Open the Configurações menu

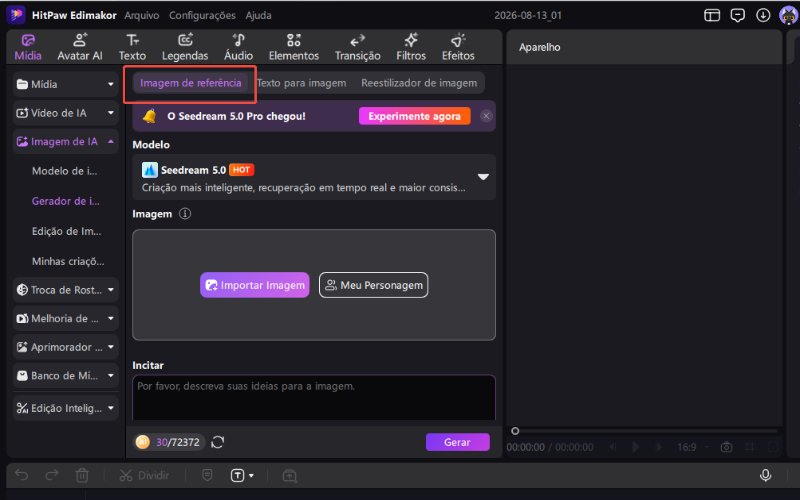(202, 15)
